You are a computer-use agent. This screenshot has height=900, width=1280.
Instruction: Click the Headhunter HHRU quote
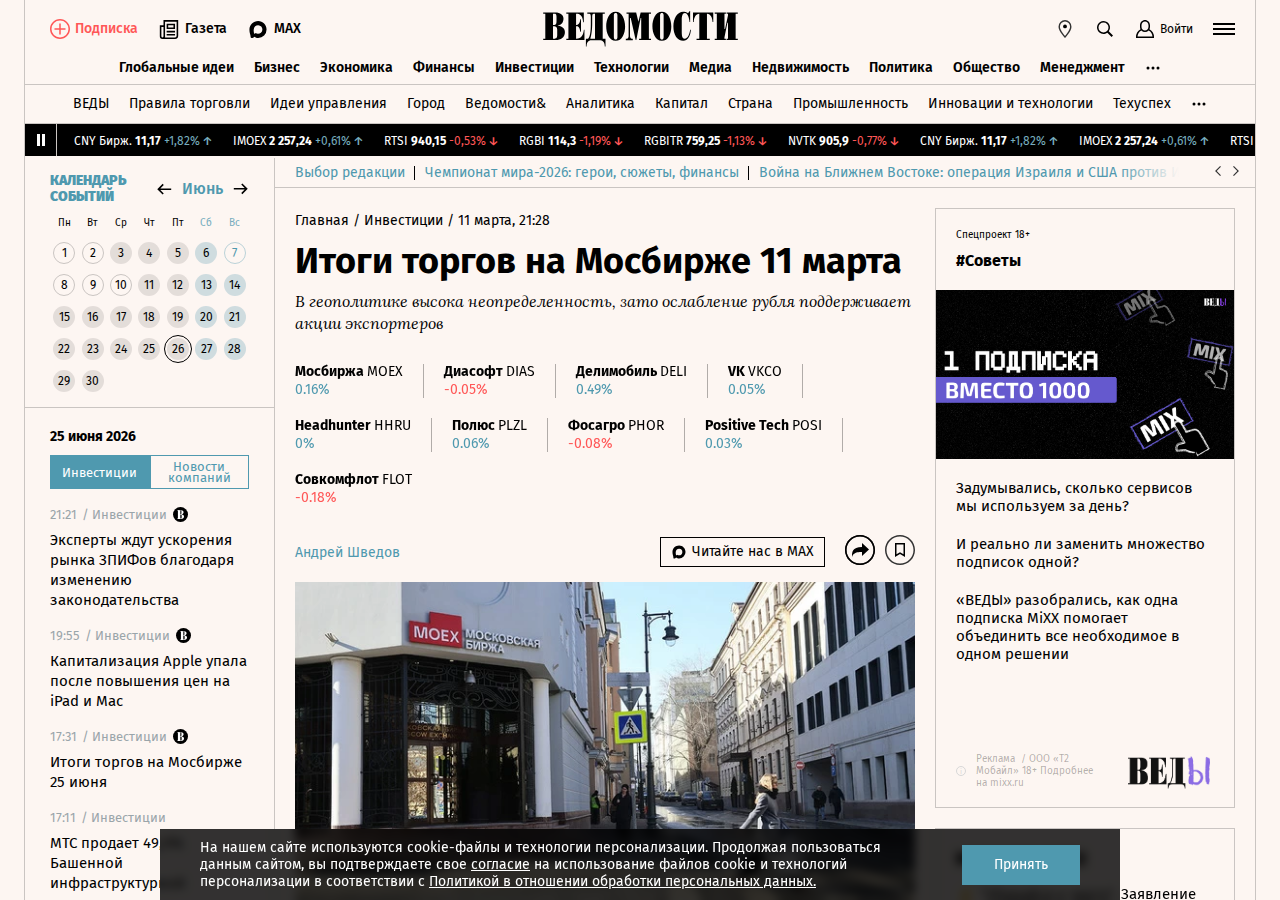pos(353,434)
